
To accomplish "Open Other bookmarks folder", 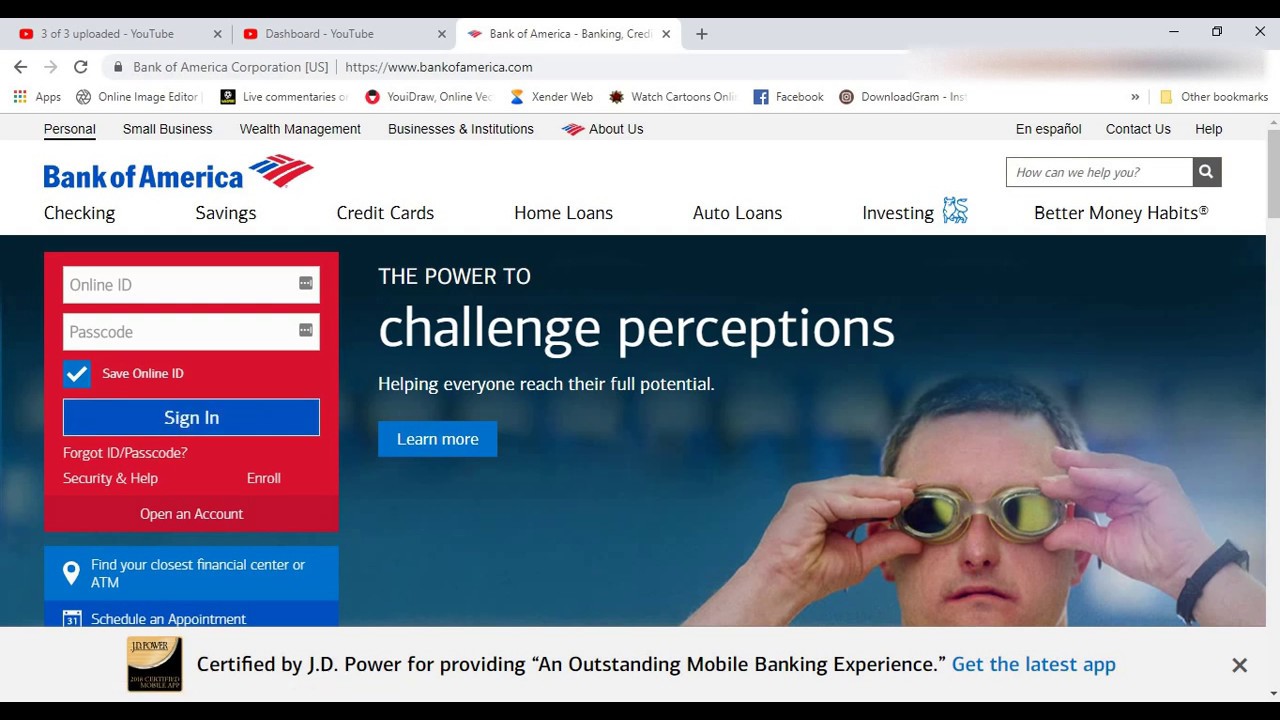I will pyautogui.click(x=1213, y=97).
